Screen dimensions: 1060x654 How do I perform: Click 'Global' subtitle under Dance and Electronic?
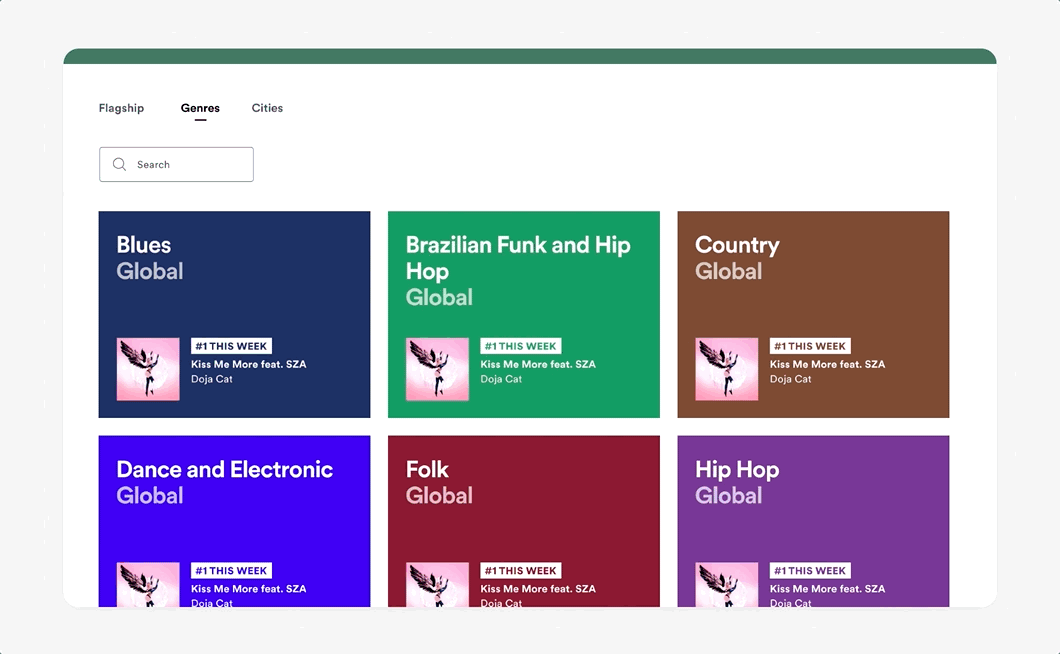click(150, 496)
